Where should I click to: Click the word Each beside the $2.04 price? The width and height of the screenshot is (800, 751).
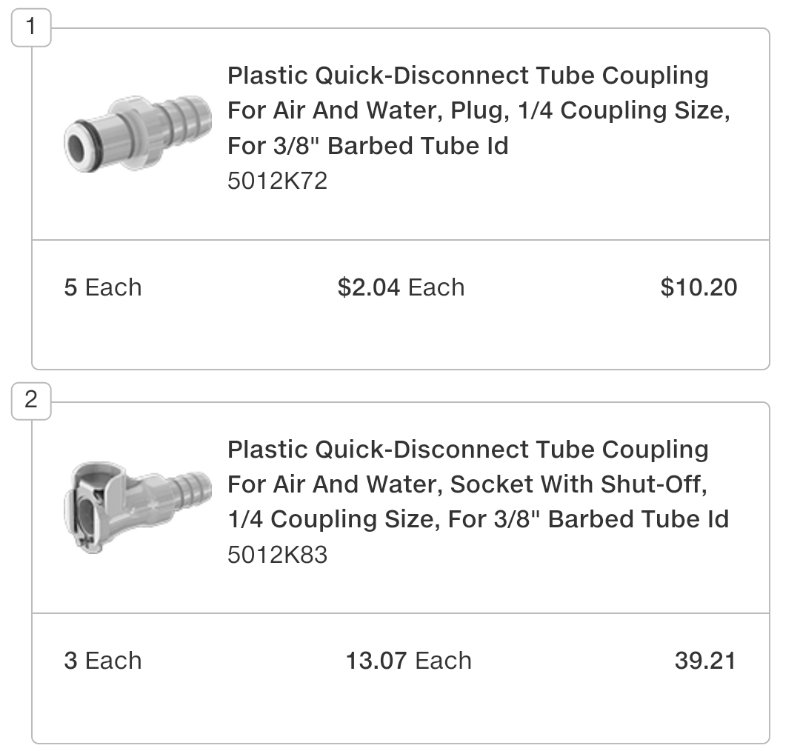click(436, 288)
